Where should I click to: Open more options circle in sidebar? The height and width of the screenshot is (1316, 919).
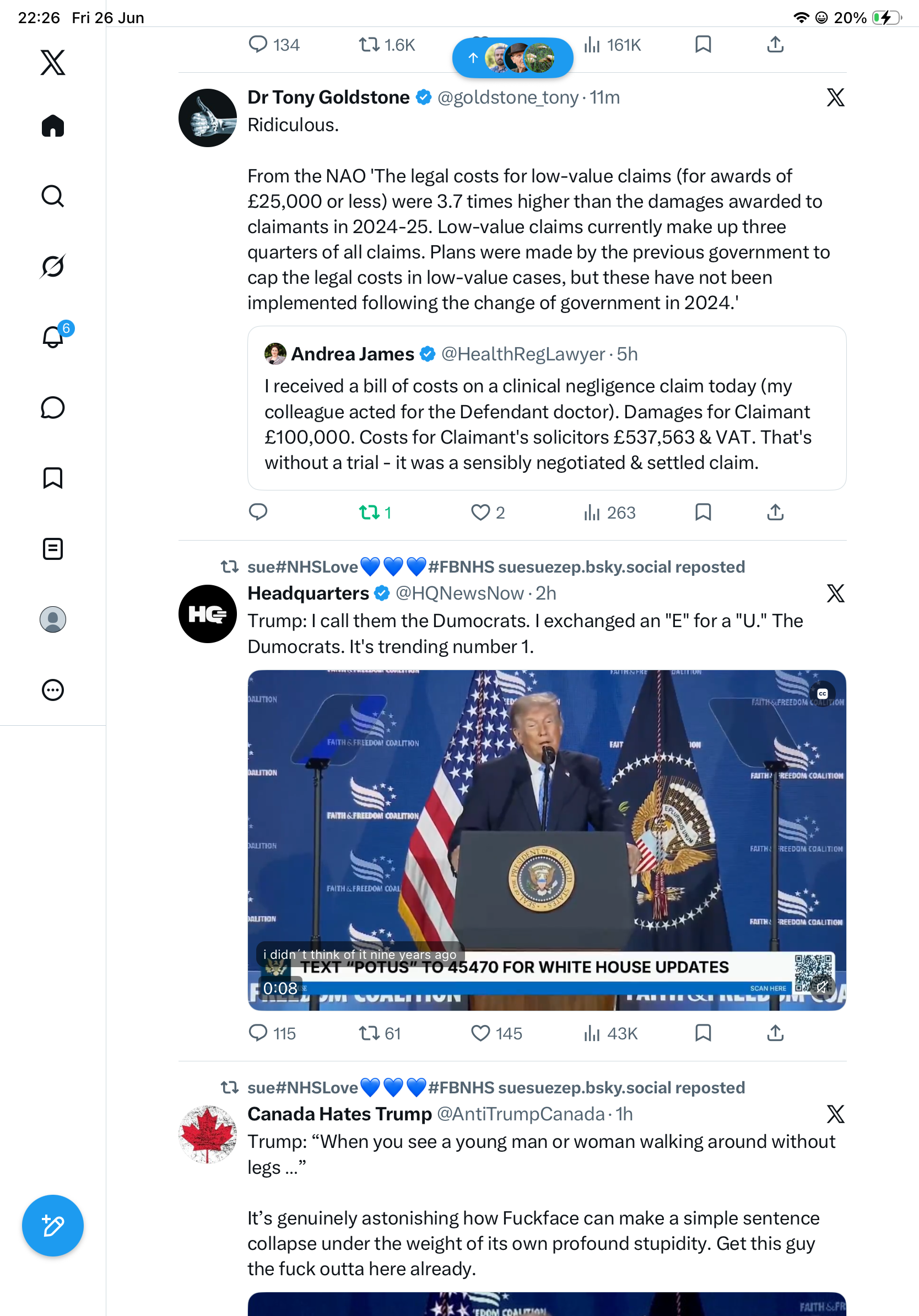click(x=53, y=690)
